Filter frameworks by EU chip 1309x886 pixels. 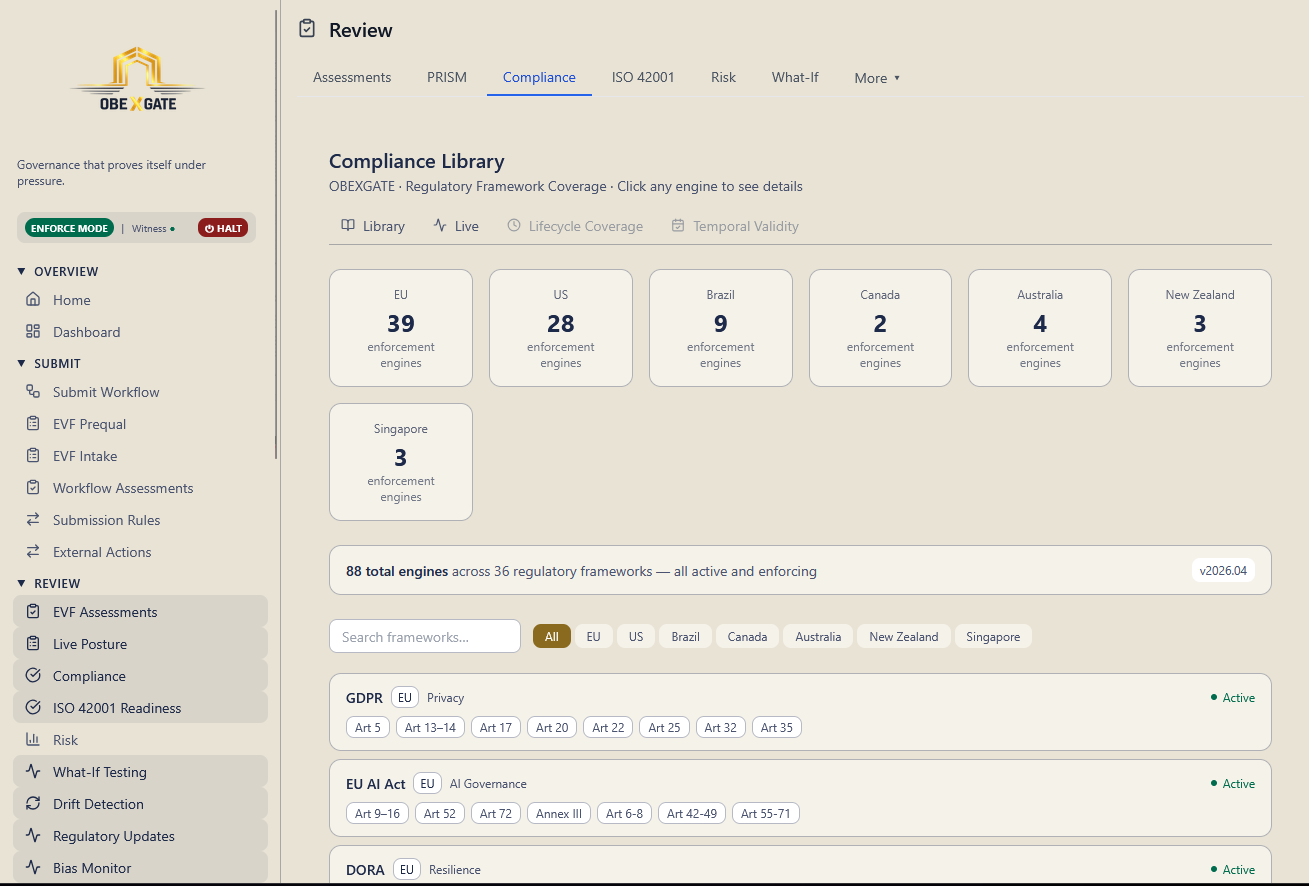tap(593, 637)
